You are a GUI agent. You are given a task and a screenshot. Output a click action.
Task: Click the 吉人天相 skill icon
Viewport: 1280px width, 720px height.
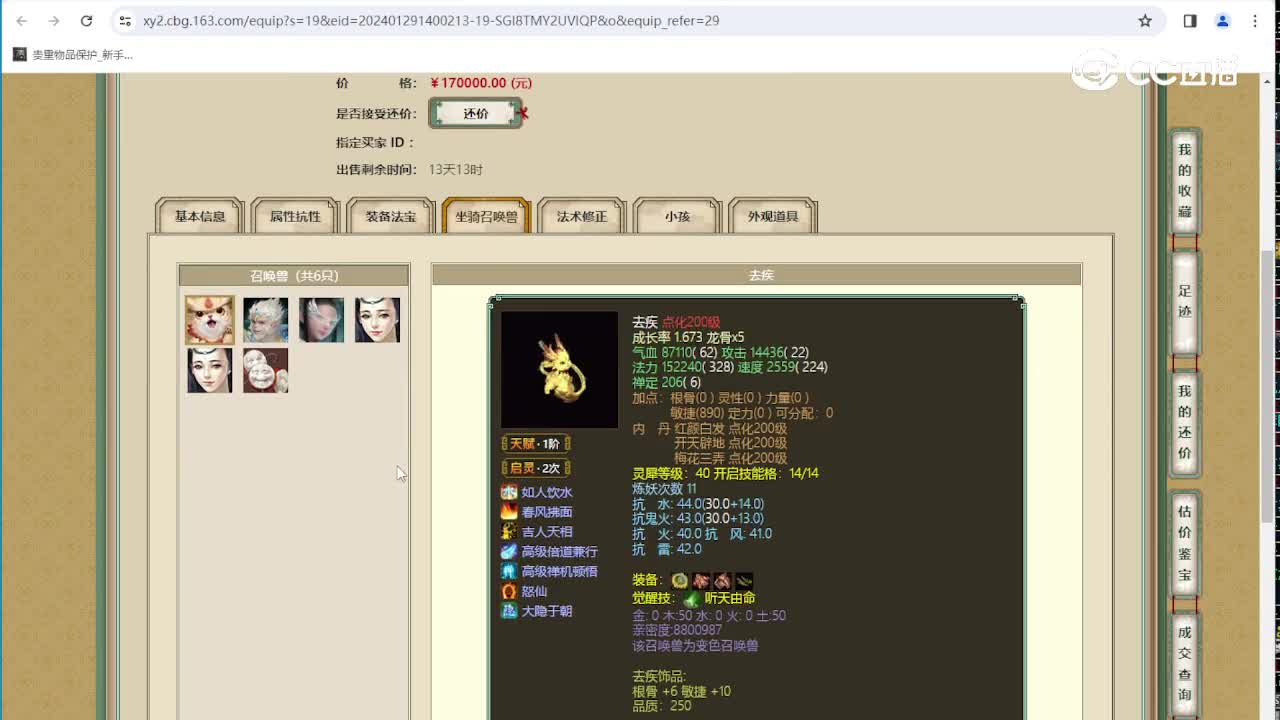(509, 532)
